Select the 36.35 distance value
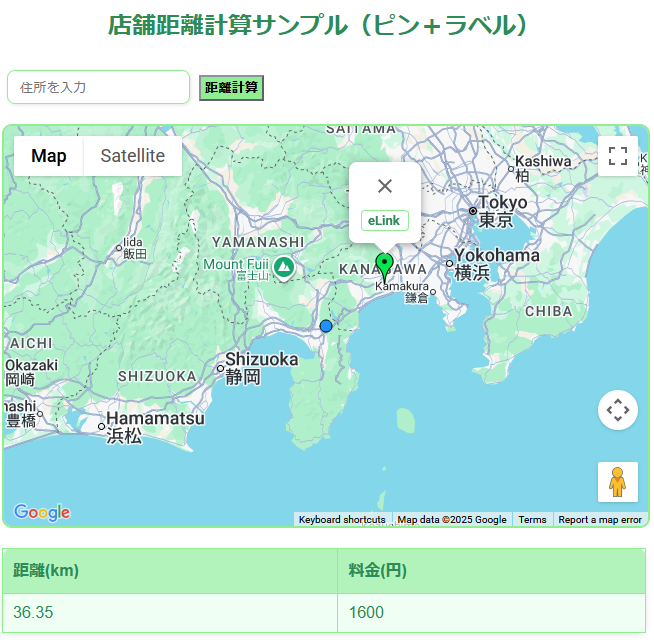This screenshot has width=654, height=644. pyautogui.click(x=33, y=612)
